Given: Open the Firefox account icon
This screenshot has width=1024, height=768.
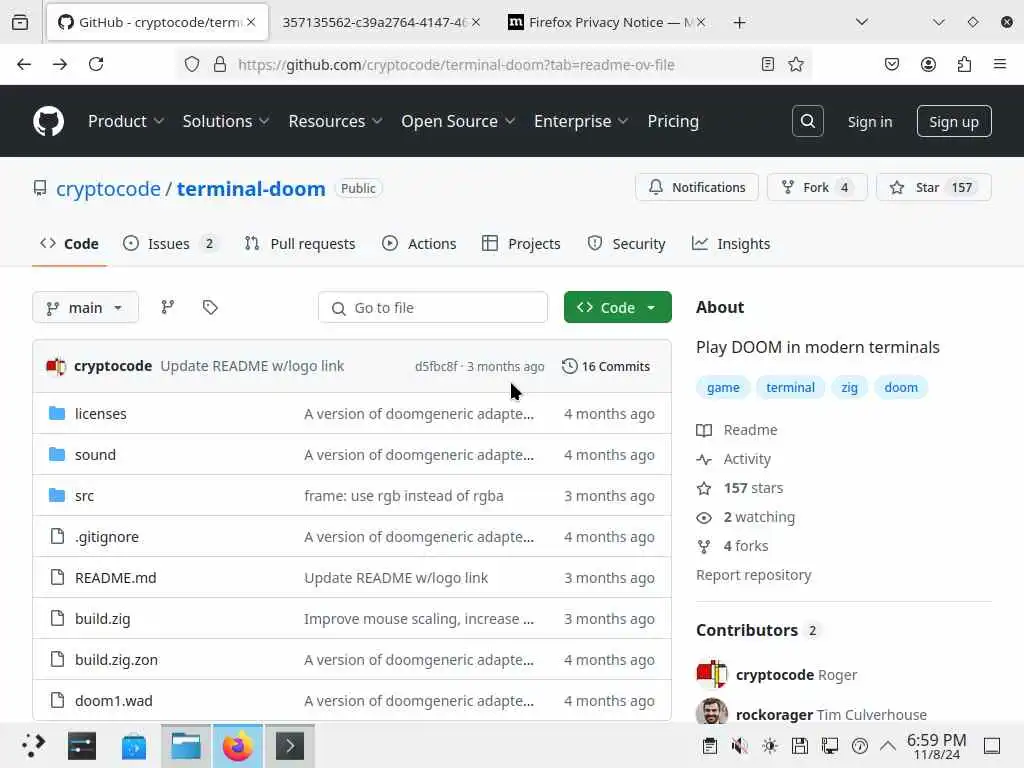Looking at the screenshot, I should click(928, 64).
